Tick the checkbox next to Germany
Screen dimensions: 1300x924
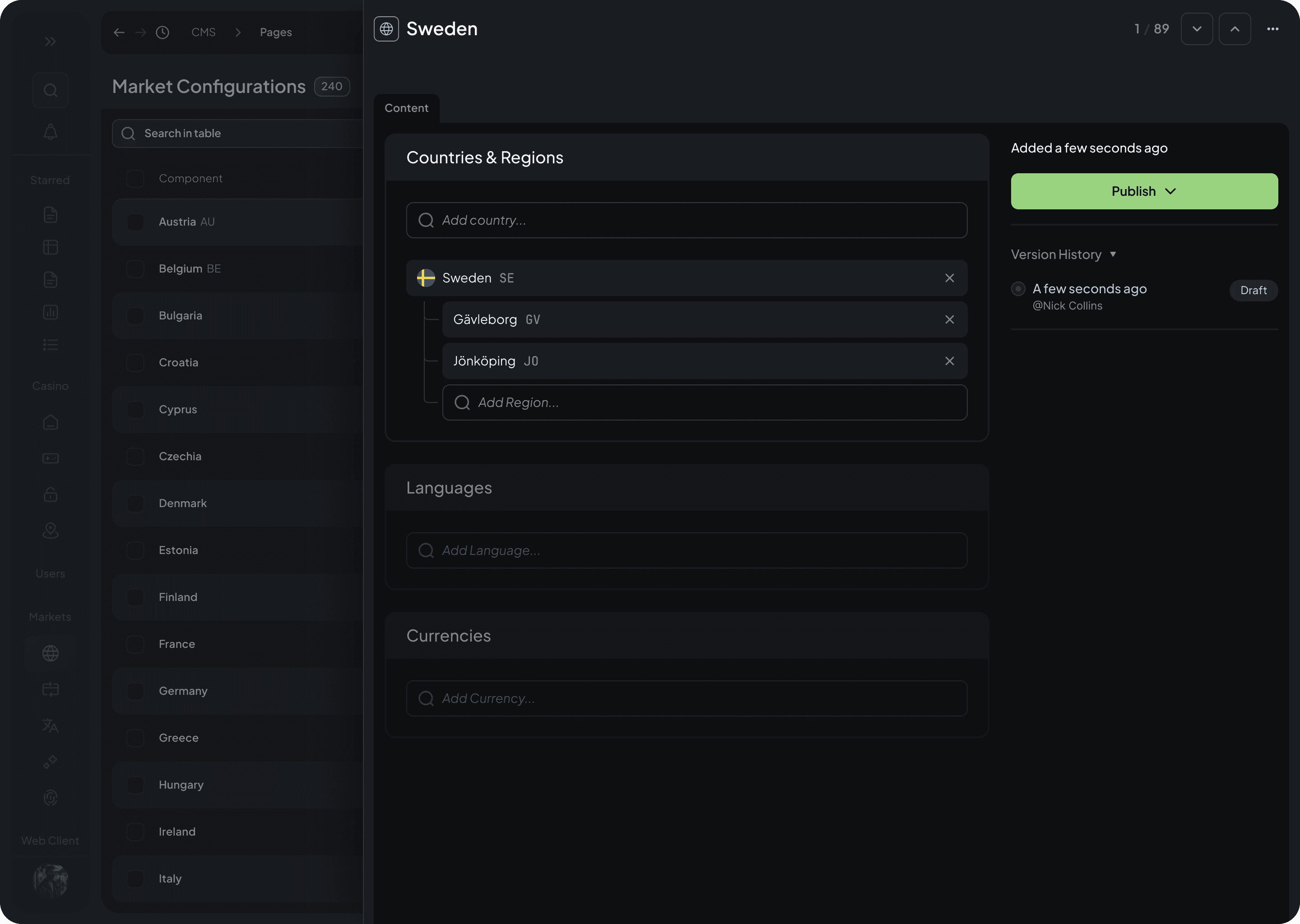(x=135, y=691)
